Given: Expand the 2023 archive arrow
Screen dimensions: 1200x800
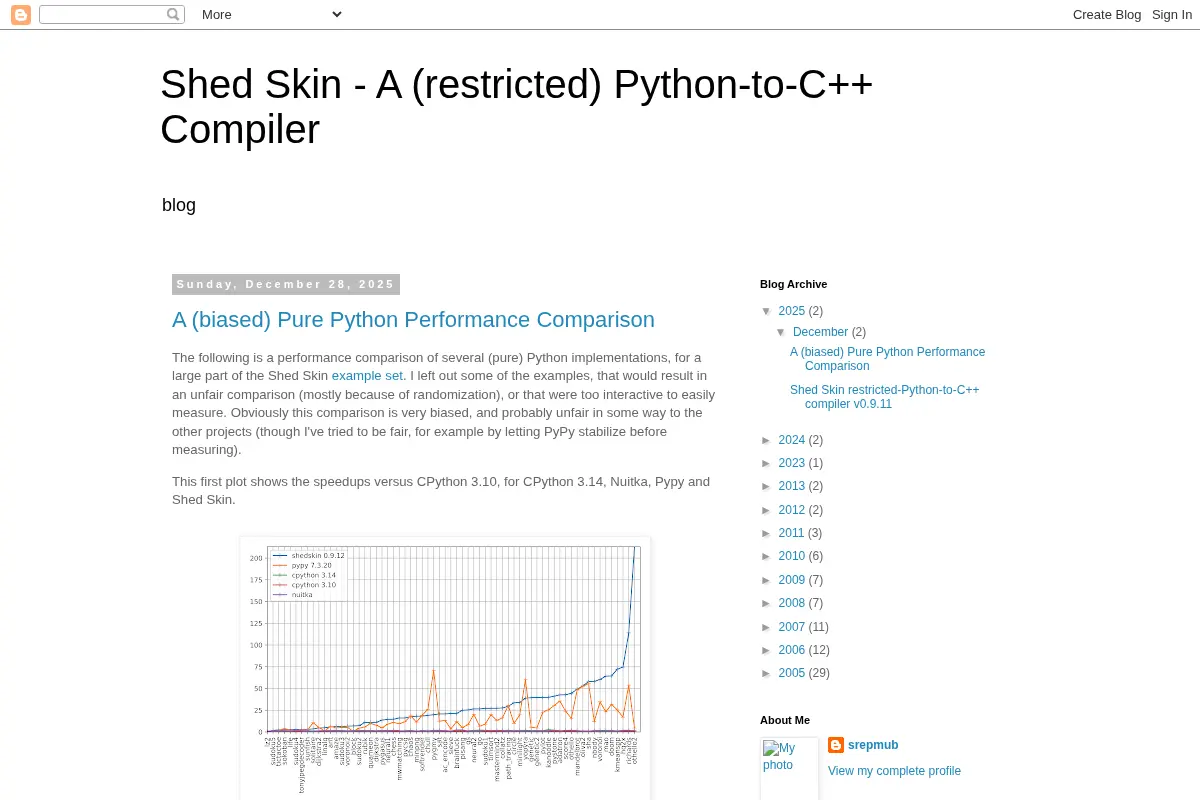Looking at the screenshot, I should point(767,463).
